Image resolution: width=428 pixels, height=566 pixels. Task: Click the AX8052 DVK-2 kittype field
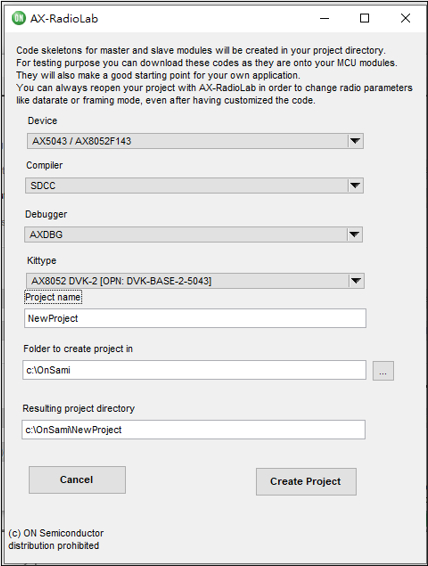pyautogui.click(x=195, y=281)
